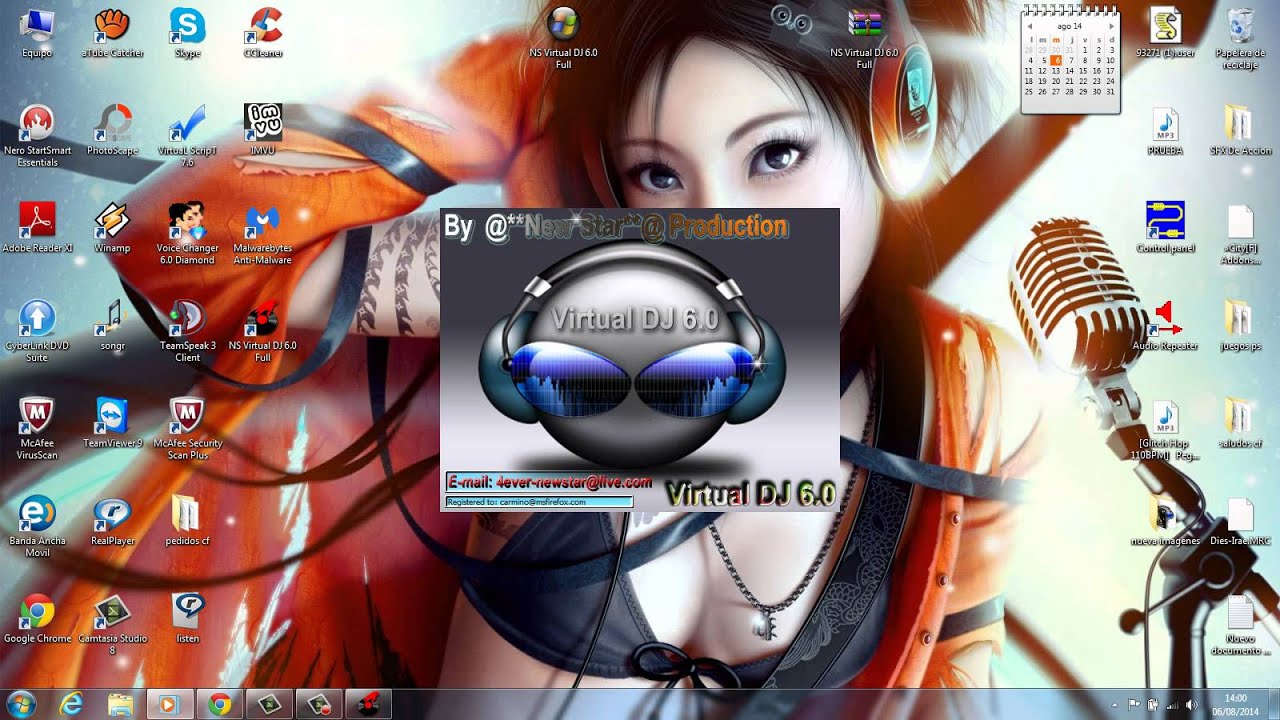Switch to Google Chrome on the taskbar
Screen dimensions: 1280x720
point(220,704)
